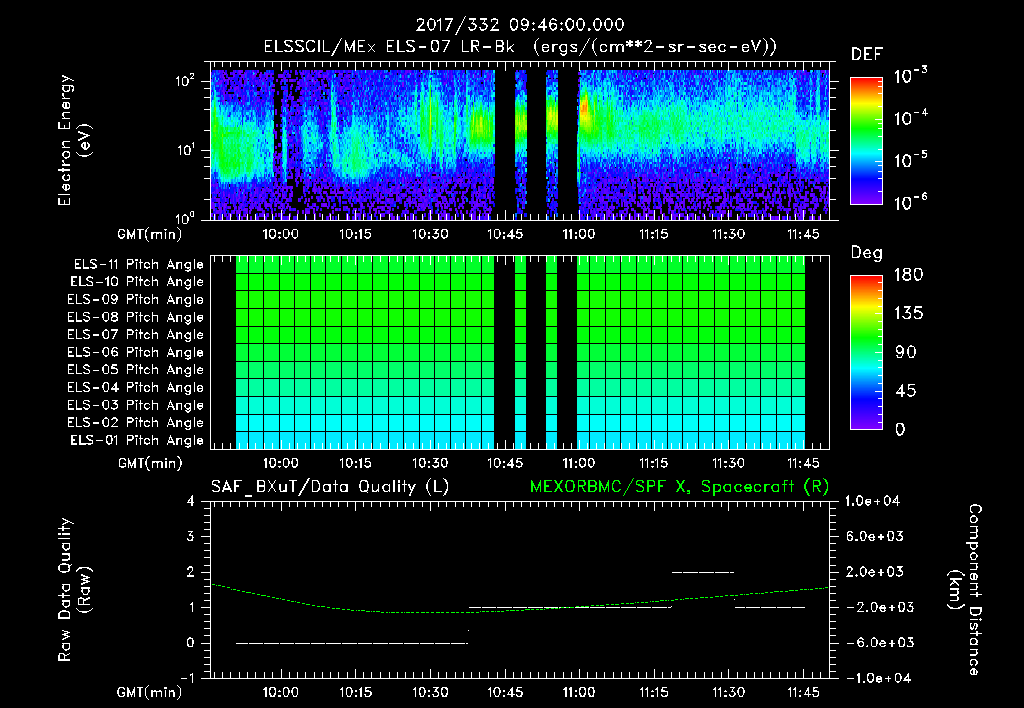Click the ELS-01 Pitch Angle row label
This screenshot has width=1024, height=708.
pos(137,440)
